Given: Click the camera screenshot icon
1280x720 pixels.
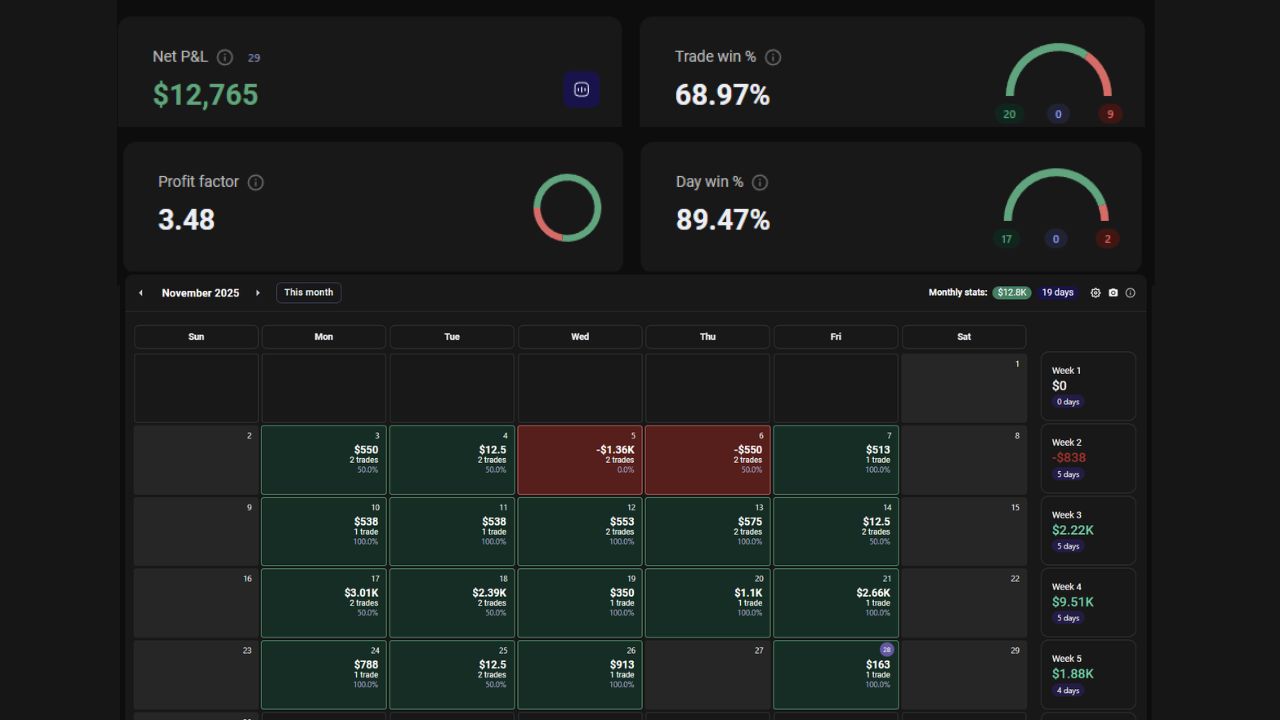Looking at the screenshot, I should (x=1113, y=293).
